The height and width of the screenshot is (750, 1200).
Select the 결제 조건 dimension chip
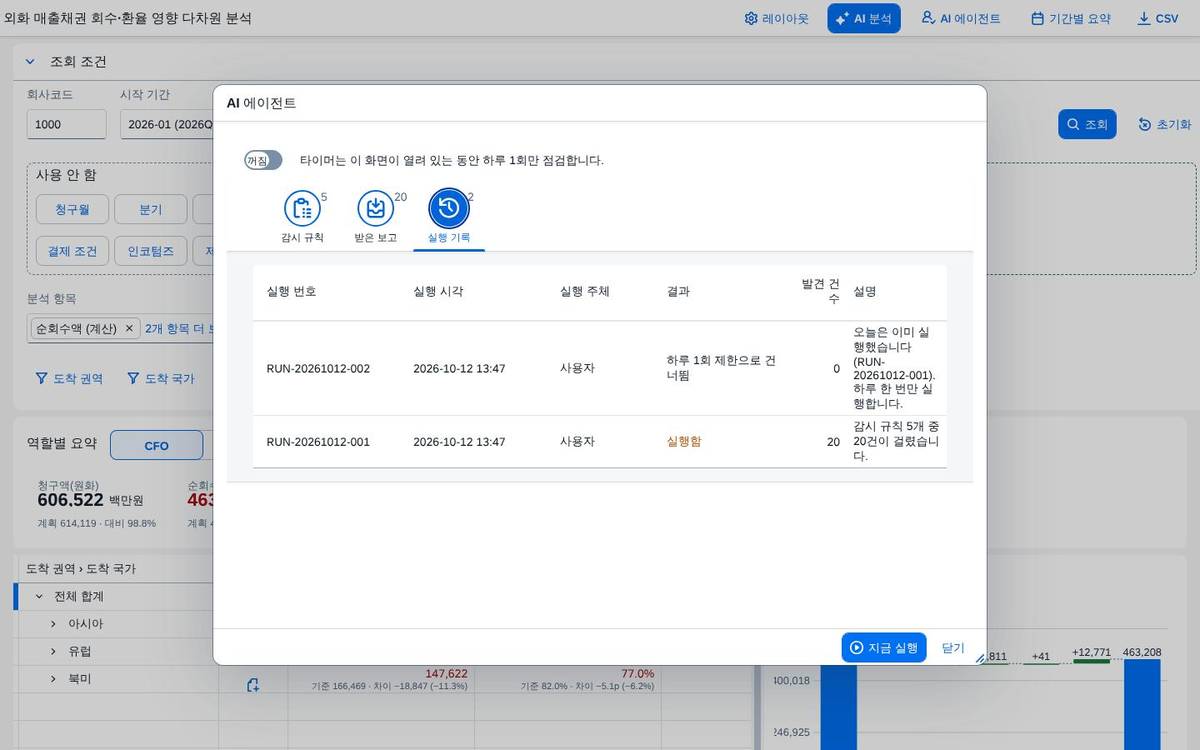[72, 251]
